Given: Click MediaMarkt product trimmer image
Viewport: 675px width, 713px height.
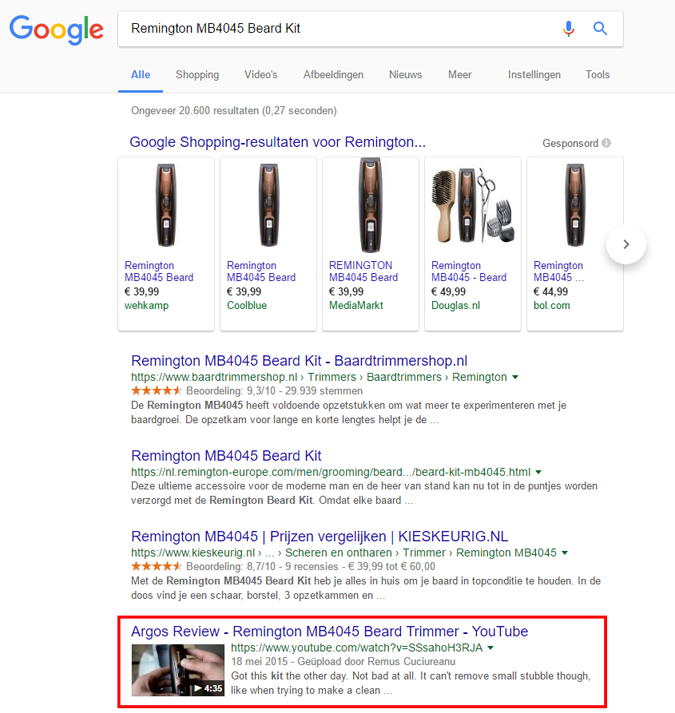Looking at the screenshot, I should 371,205.
